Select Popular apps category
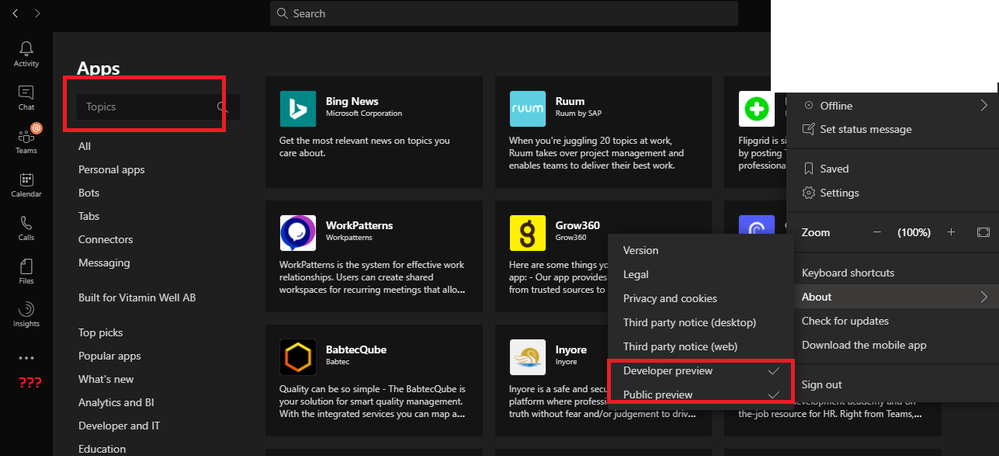 pyautogui.click(x=110, y=356)
